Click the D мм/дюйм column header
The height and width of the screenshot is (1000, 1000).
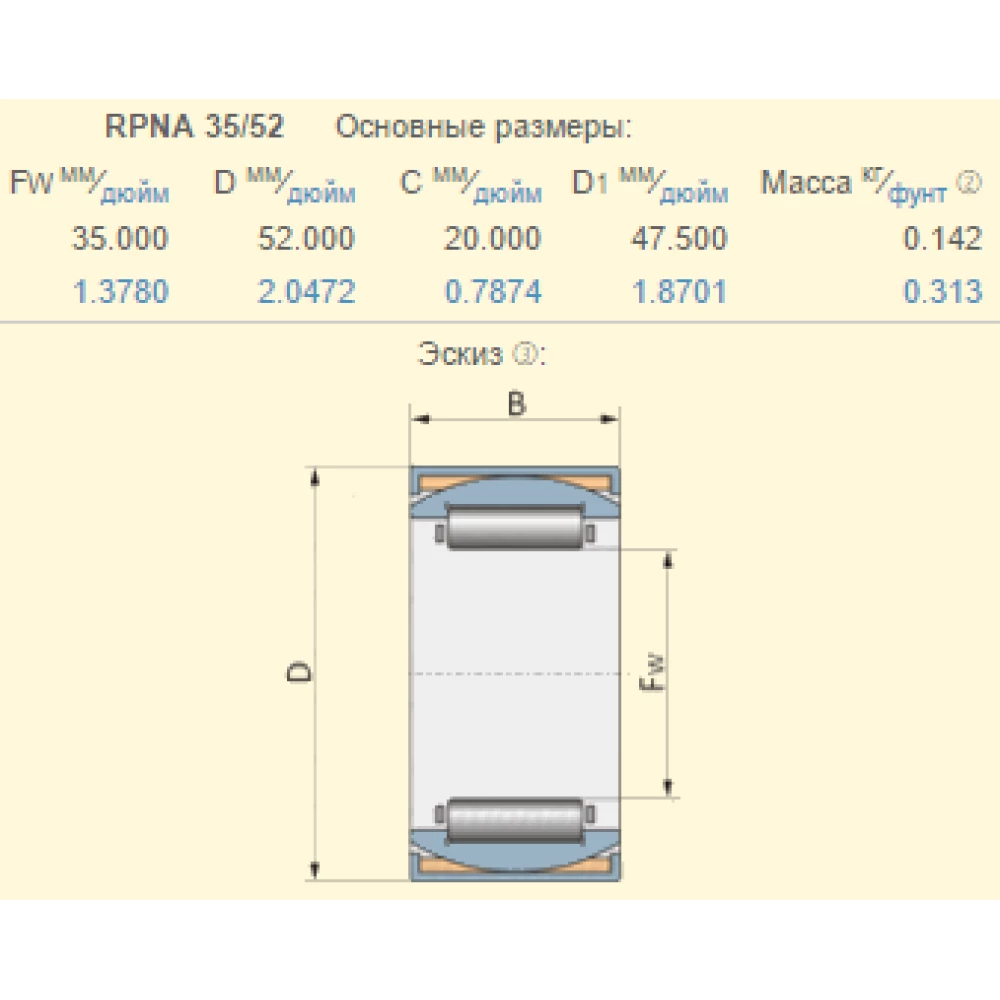[284, 184]
